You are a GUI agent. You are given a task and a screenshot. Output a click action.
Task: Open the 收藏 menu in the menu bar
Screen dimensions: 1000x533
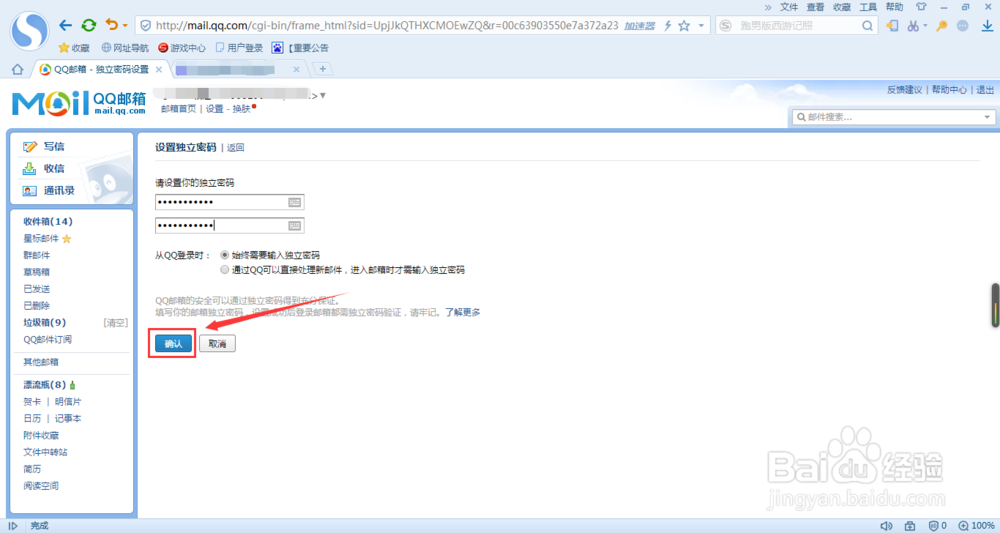click(842, 7)
